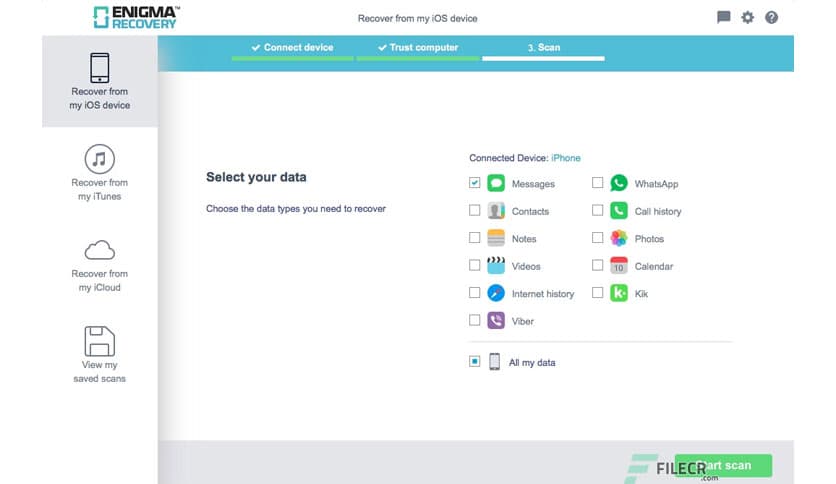The height and width of the screenshot is (484, 836).
Task: Open Recover from my iTunes sidebar item
Action: coord(100,173)
